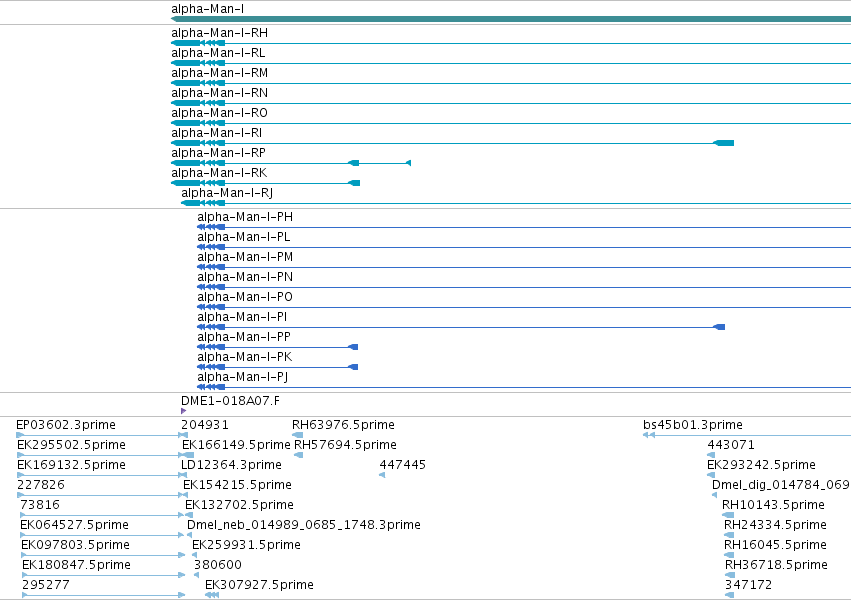Select transcript alpha-Man-I-RH label
Image resolution: width=851 pixels, height=600 pixels.
[219, 33]
